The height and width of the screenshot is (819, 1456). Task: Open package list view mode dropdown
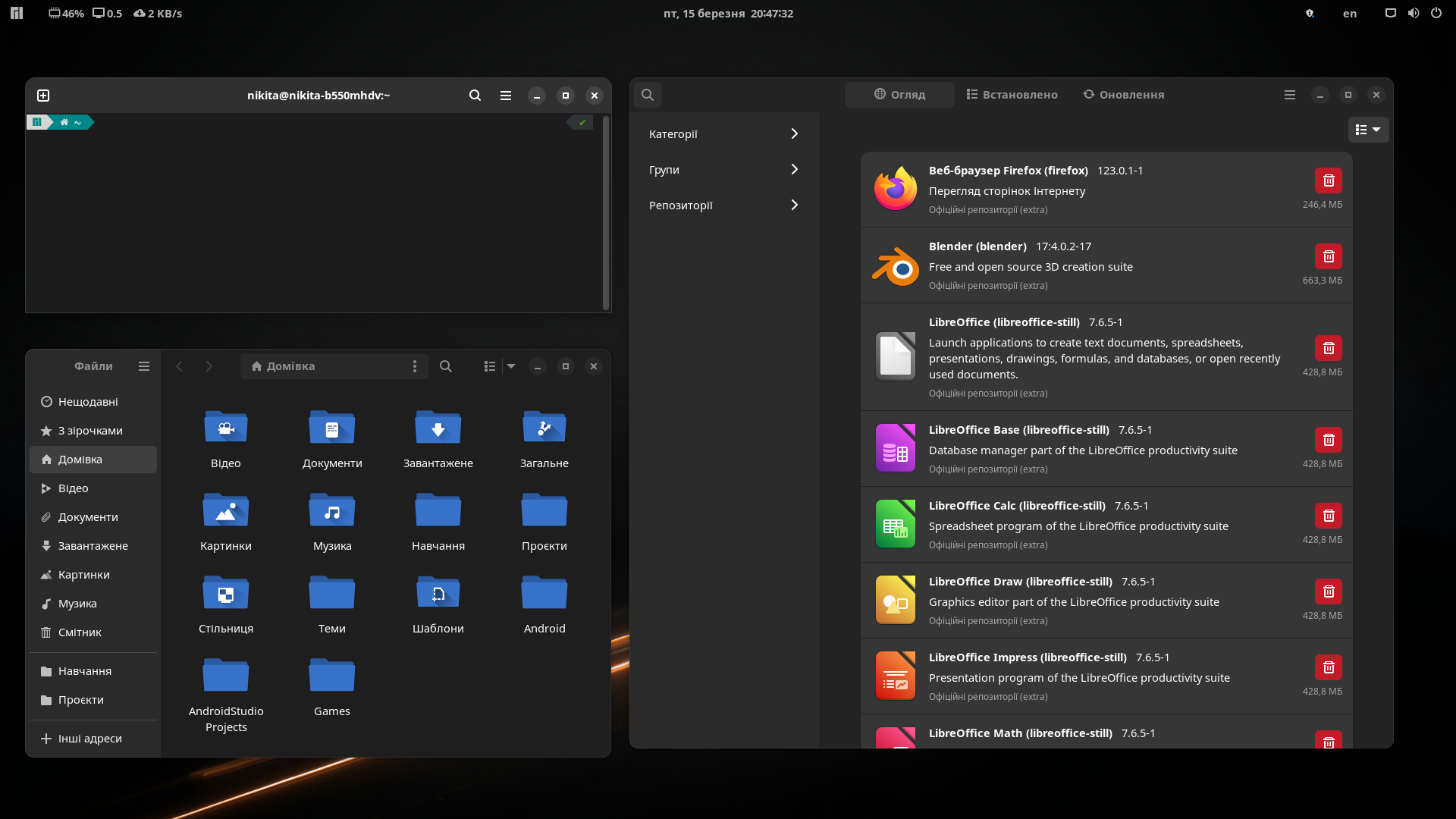1368,130
